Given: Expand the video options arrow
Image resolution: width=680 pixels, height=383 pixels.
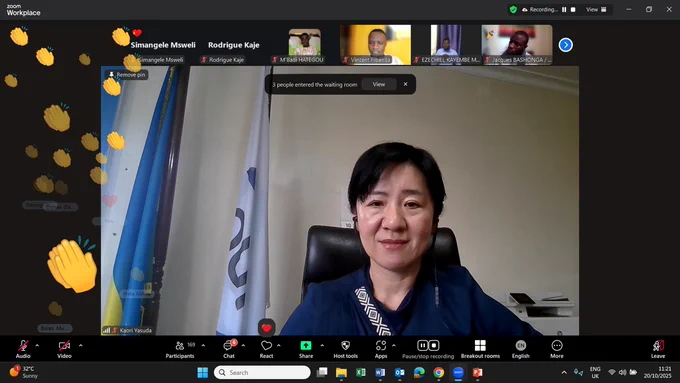Looking at the screenshot, I should 81,346.
